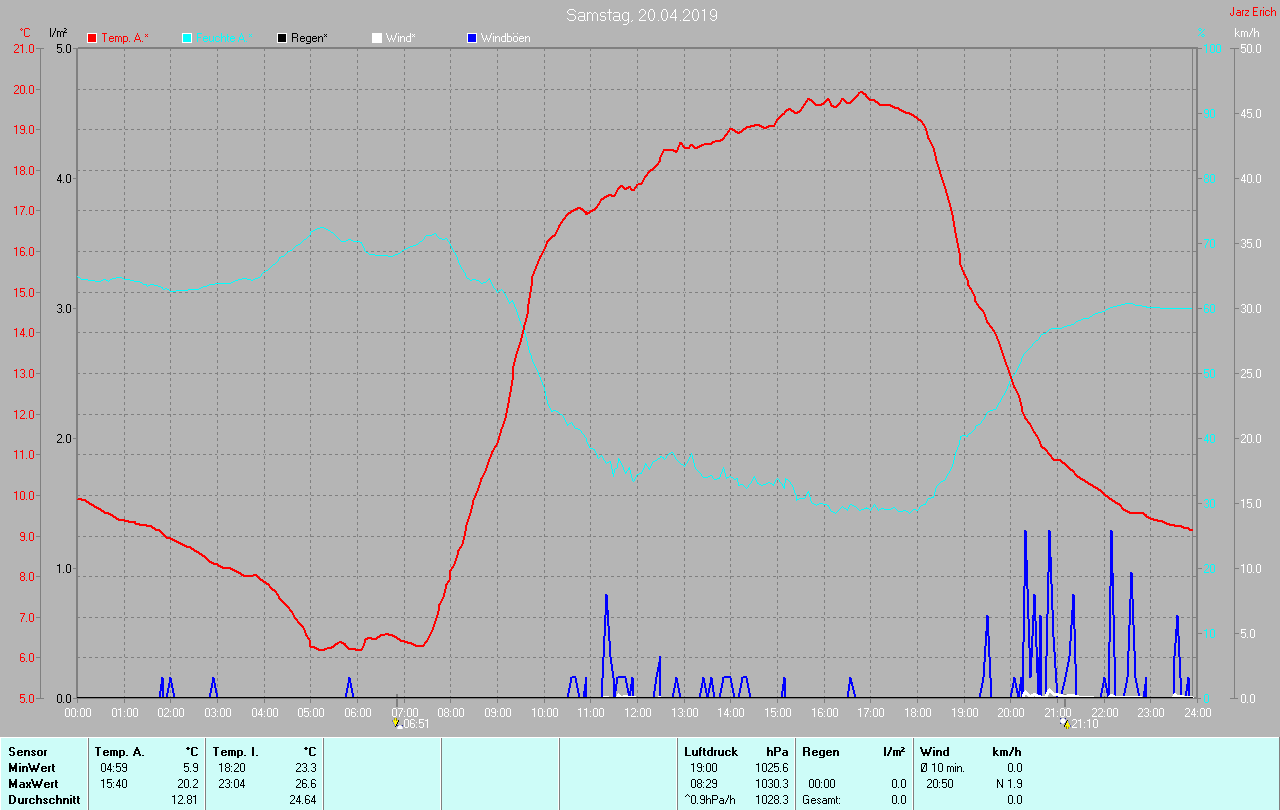Screen dimensions: 1280x810
Task: Click the 'Ø 10 min.' wind label
Action: [x=944, y=767]
